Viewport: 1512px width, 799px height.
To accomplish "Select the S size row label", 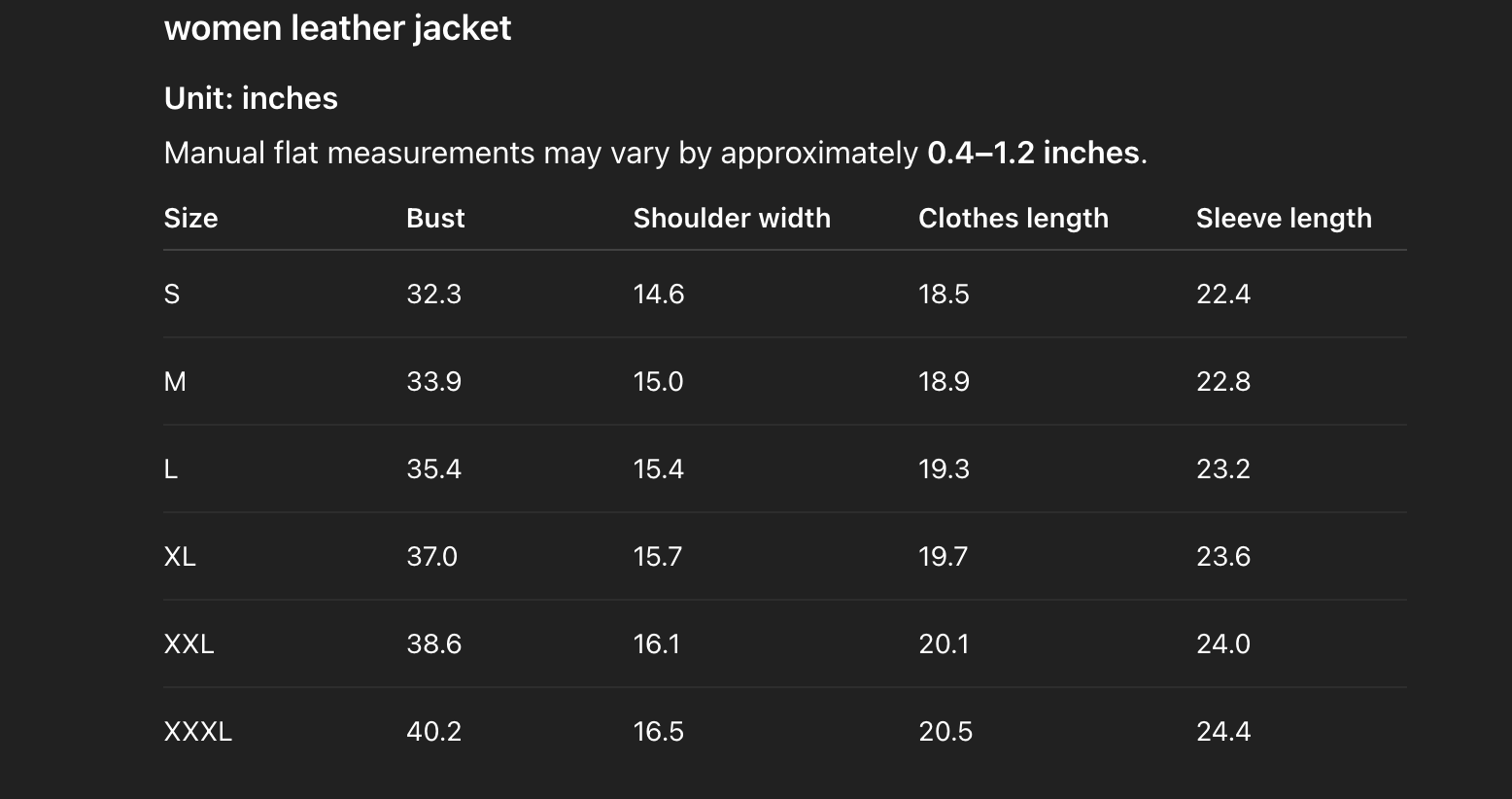I will (172, 294).
